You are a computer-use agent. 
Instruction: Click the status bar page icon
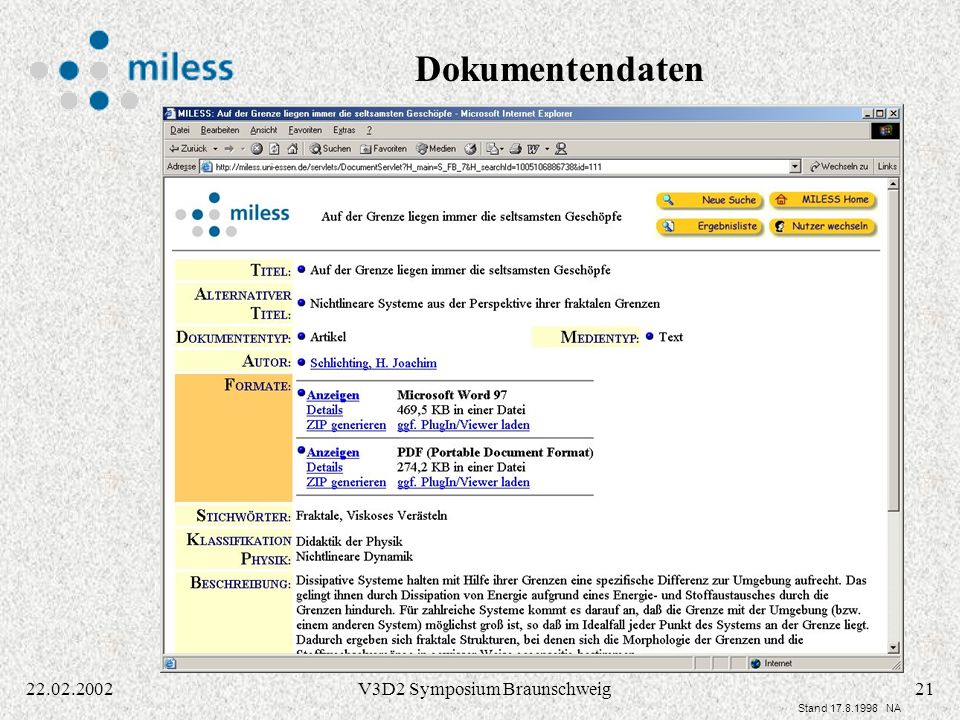170,663
